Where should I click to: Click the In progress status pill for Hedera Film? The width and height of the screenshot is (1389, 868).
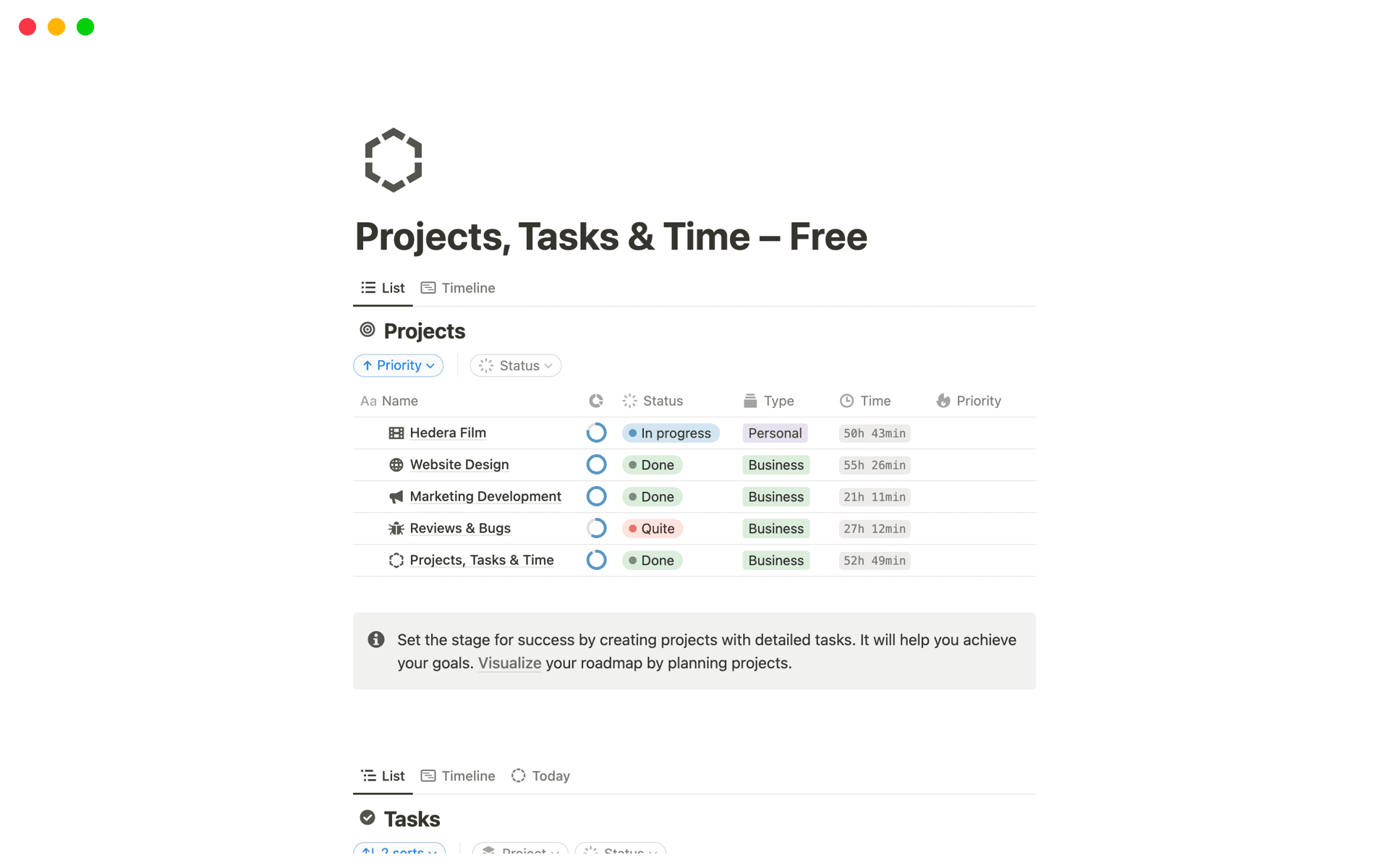click(671, 433)
